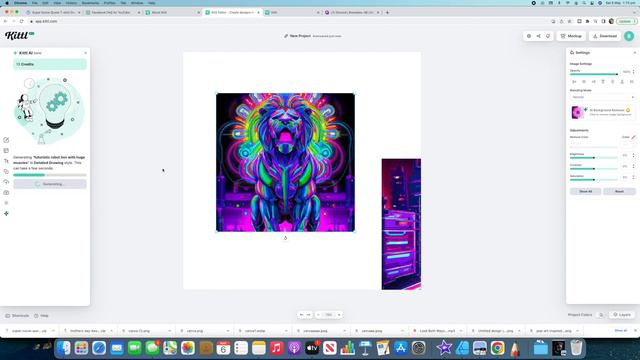The height and width of the screenshot is (360, 640).
Task: Open the settings gear icon in the top toolbar
Action: pyautogui.click(x=529, y=36)
